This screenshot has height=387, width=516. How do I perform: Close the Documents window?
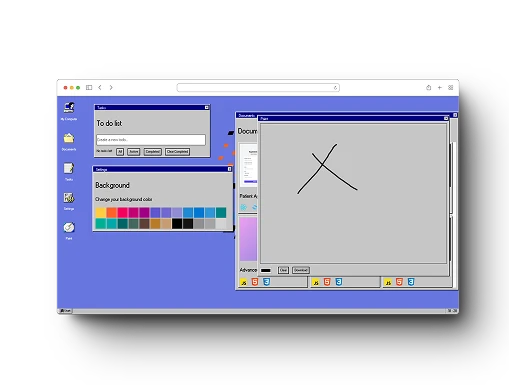tap(455, 115)
